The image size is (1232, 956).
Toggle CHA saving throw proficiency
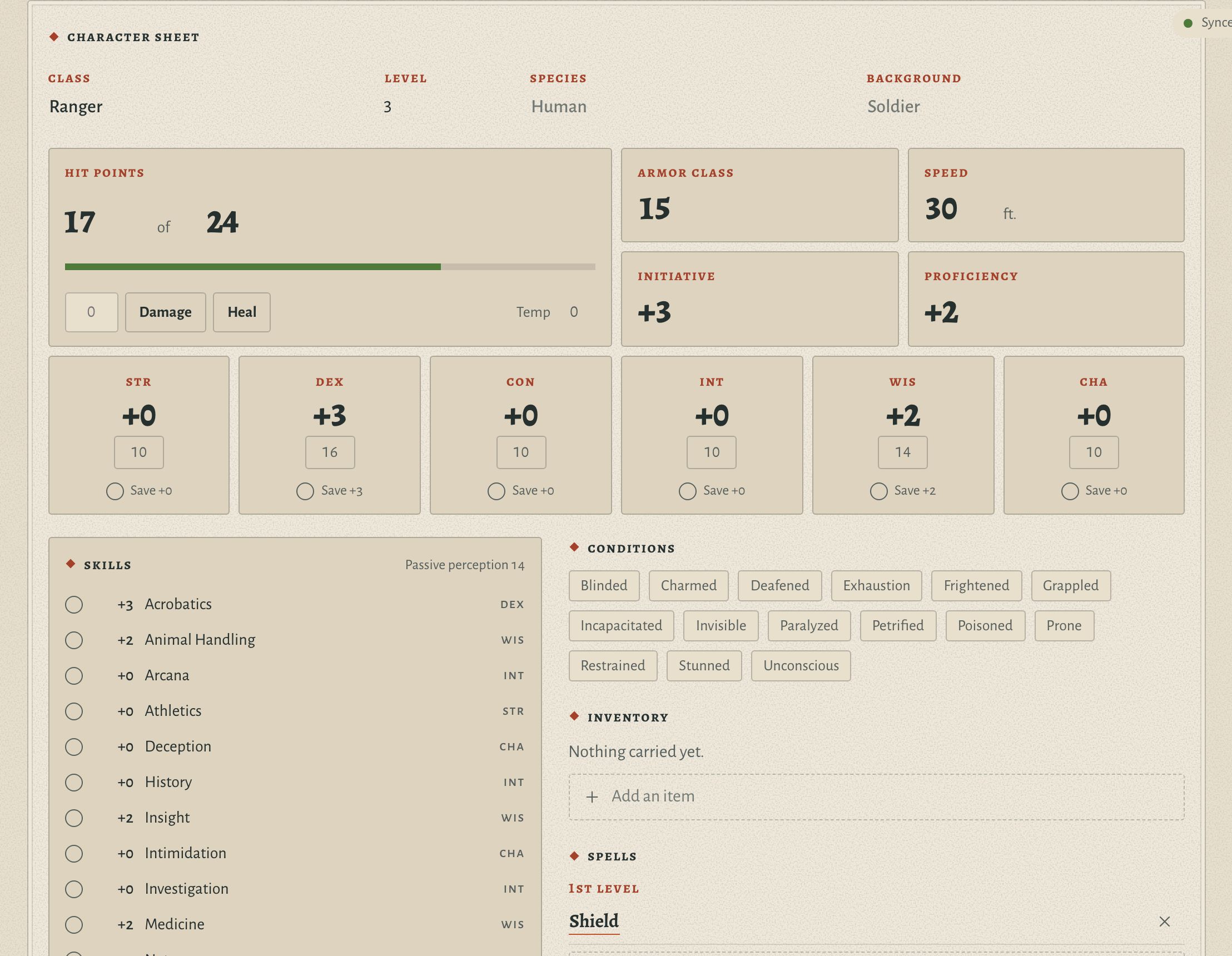[x=1070, y=491]
